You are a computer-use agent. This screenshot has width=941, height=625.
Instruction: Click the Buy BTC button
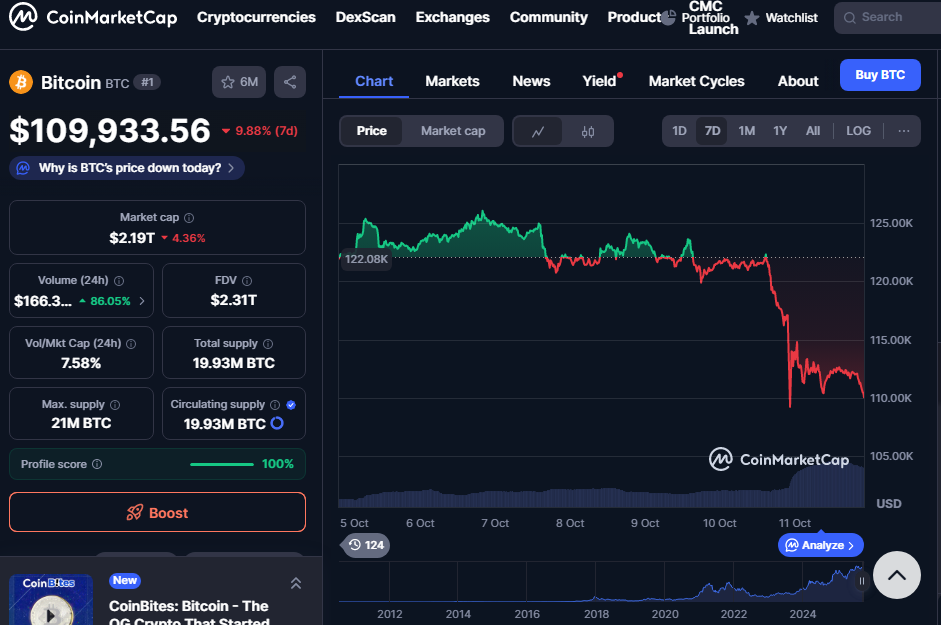tap(879, 75)
